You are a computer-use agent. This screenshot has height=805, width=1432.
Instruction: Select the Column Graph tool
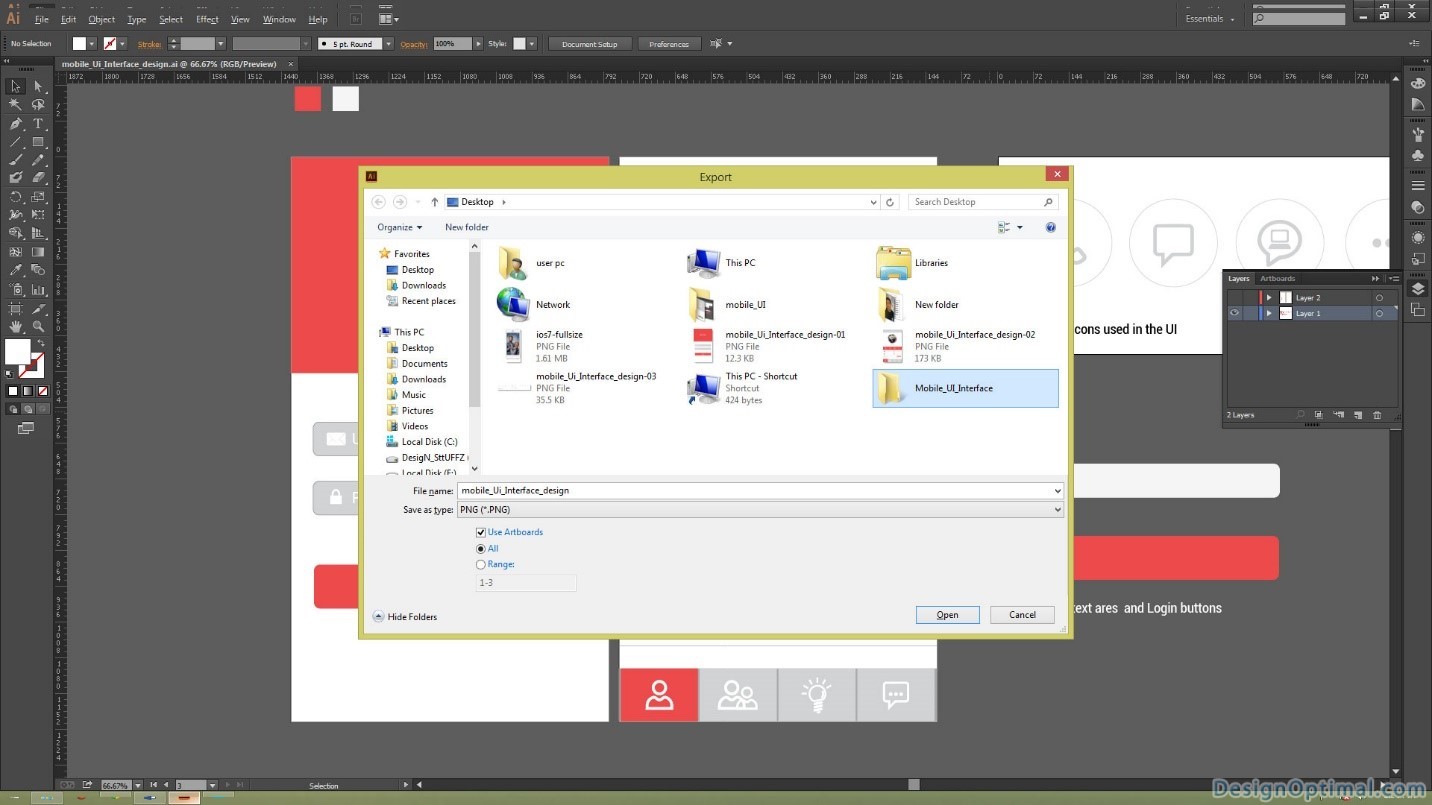(x=38, y=289)
